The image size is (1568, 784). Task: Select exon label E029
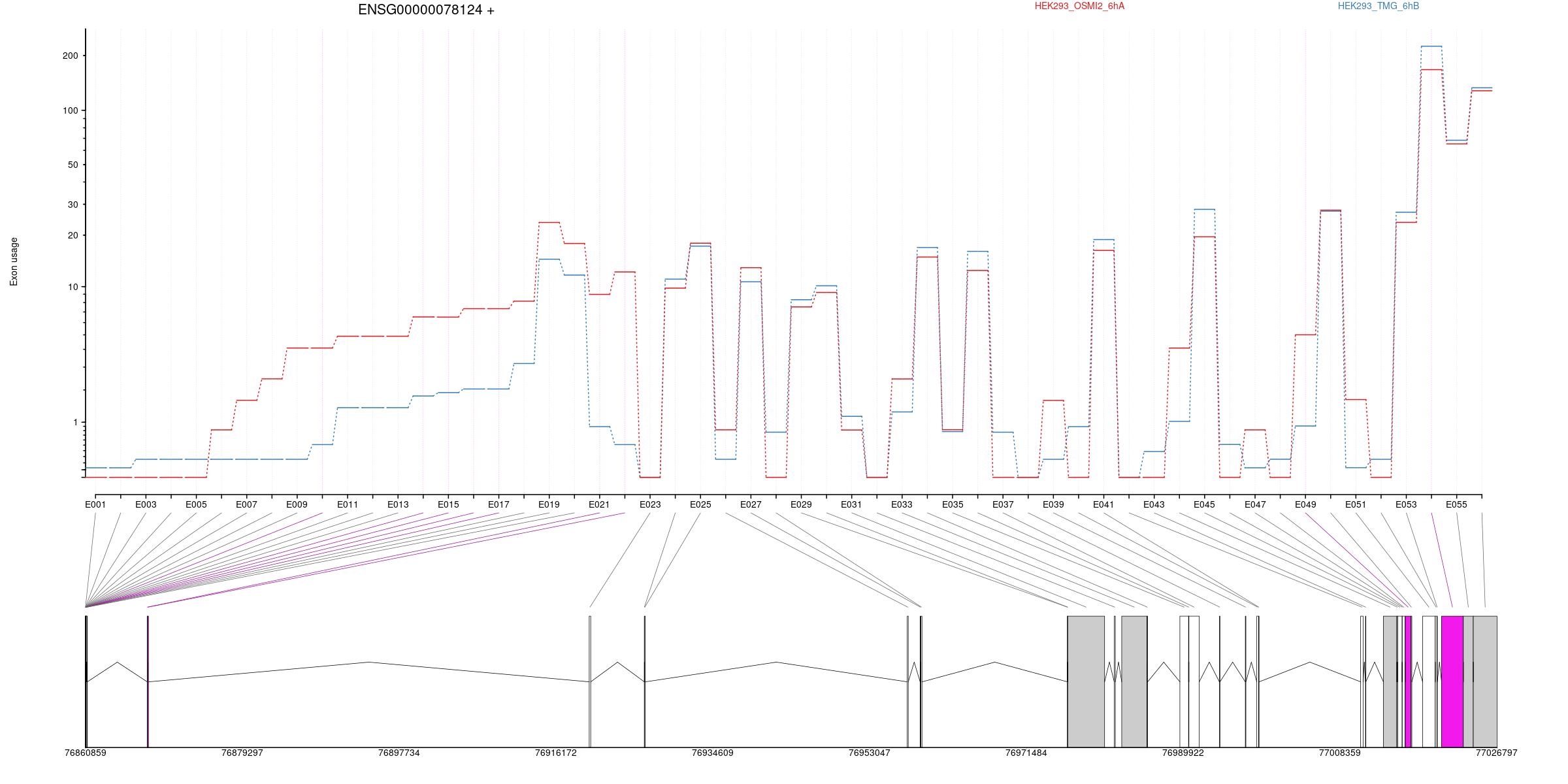point(801,504)
